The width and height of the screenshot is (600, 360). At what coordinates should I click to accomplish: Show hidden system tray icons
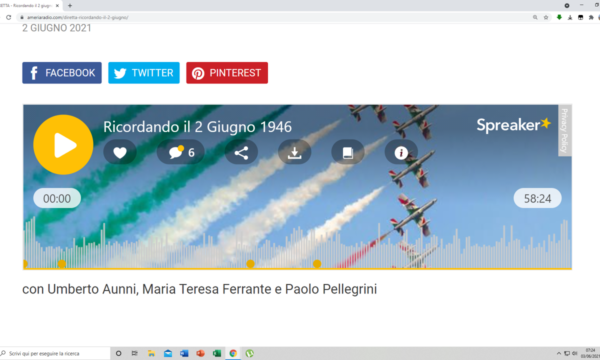pyautogui.click(x=559, y=353)
